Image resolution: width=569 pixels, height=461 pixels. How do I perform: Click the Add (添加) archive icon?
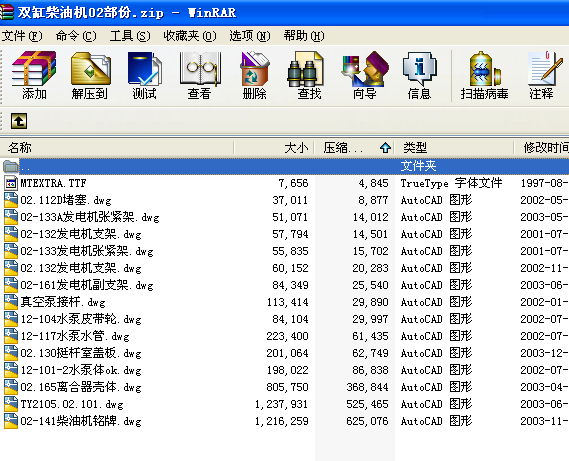34,69
